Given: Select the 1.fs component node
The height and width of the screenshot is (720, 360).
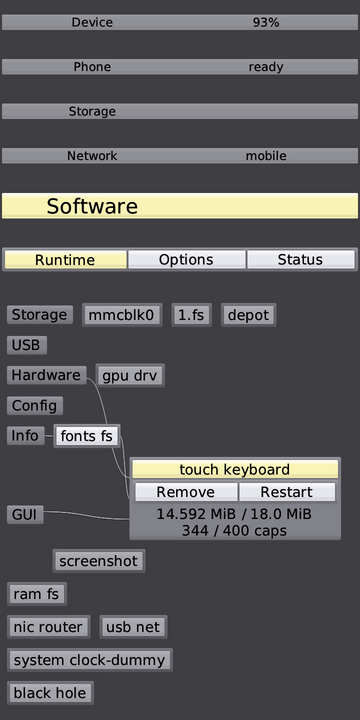Looking at the screenshot, I should [x=192, y=315].
